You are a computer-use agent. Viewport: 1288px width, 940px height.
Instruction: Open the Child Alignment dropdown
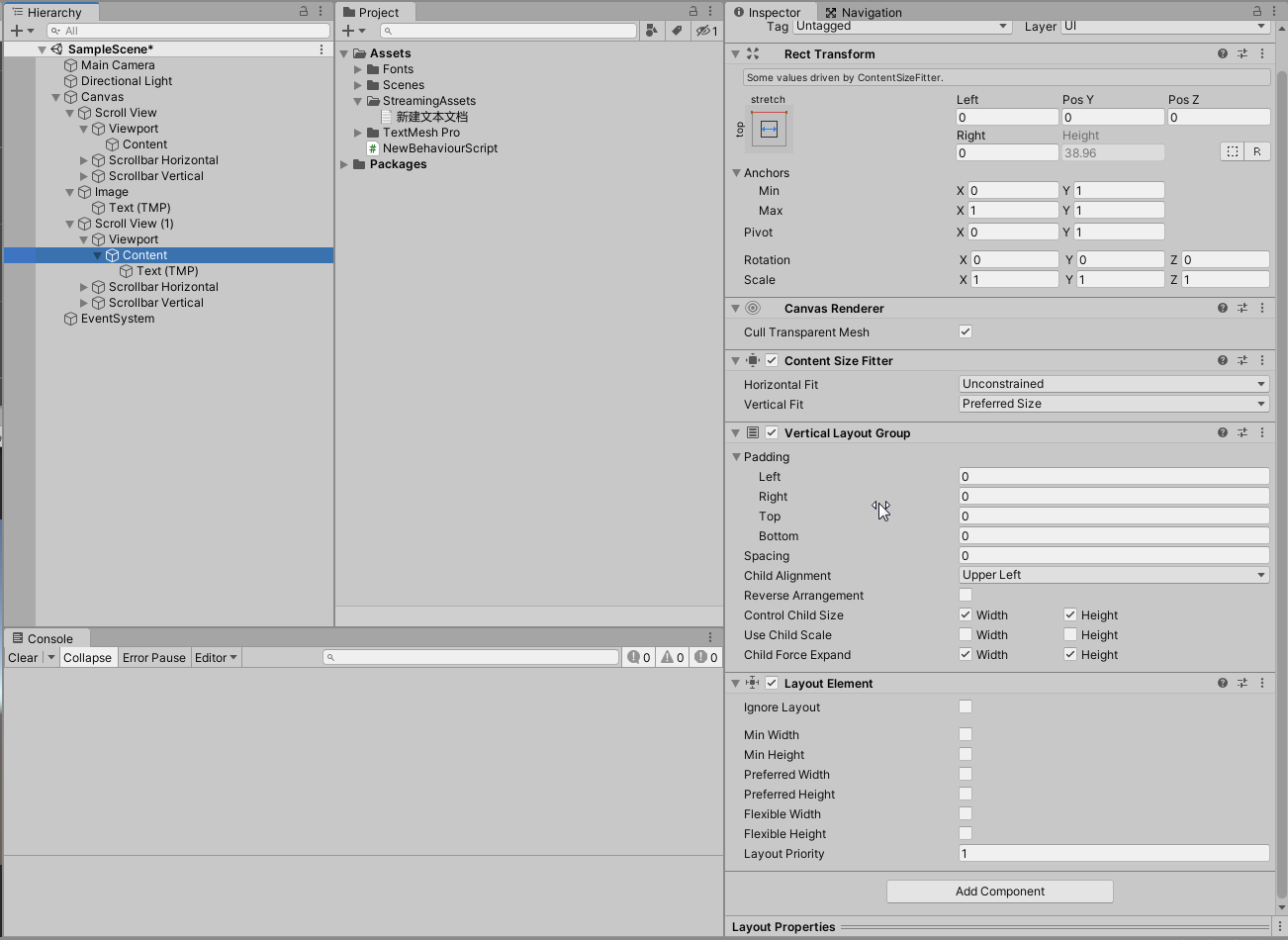click(x=1113, y=575)
